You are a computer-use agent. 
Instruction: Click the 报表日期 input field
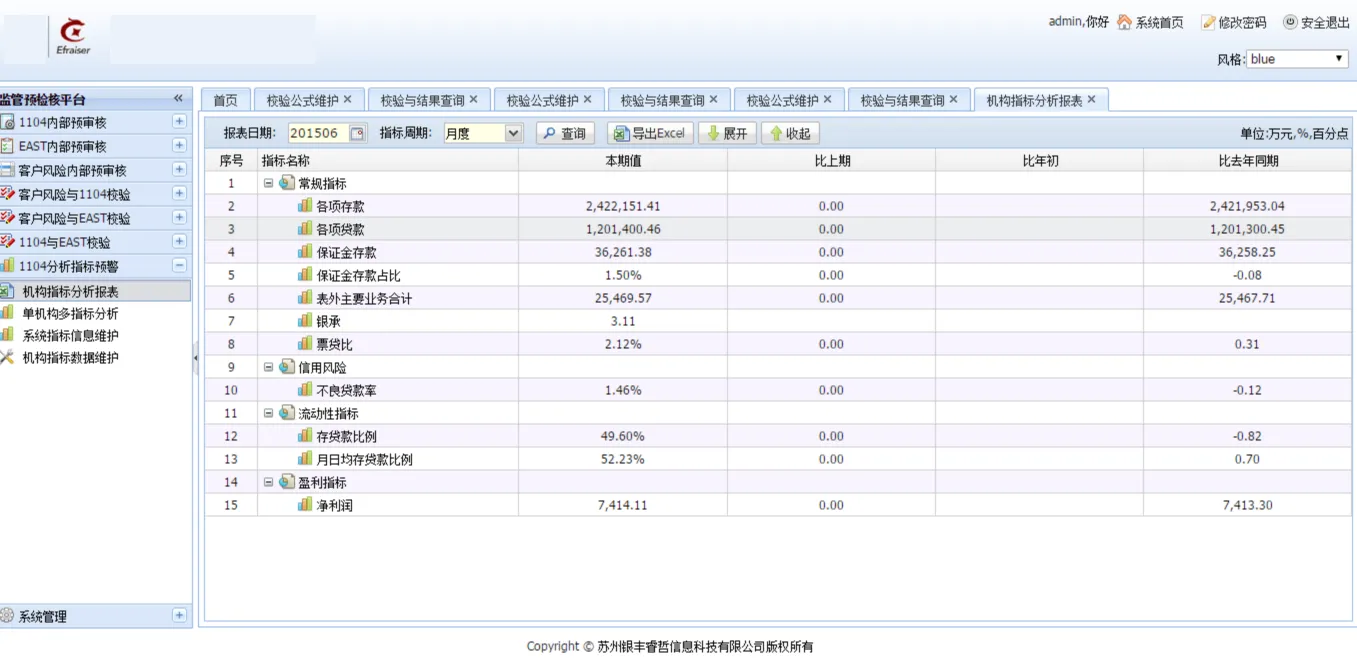click(x=317, y=133)
